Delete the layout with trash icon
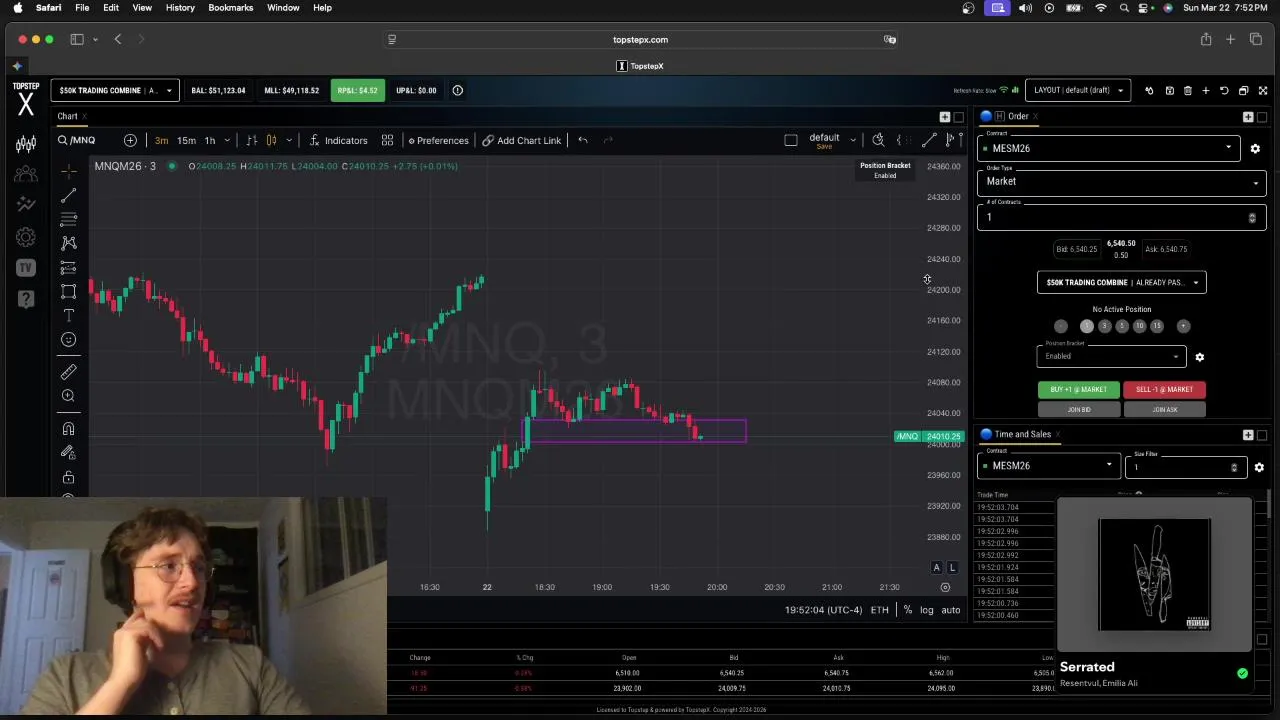 (x=1187, y=91)
